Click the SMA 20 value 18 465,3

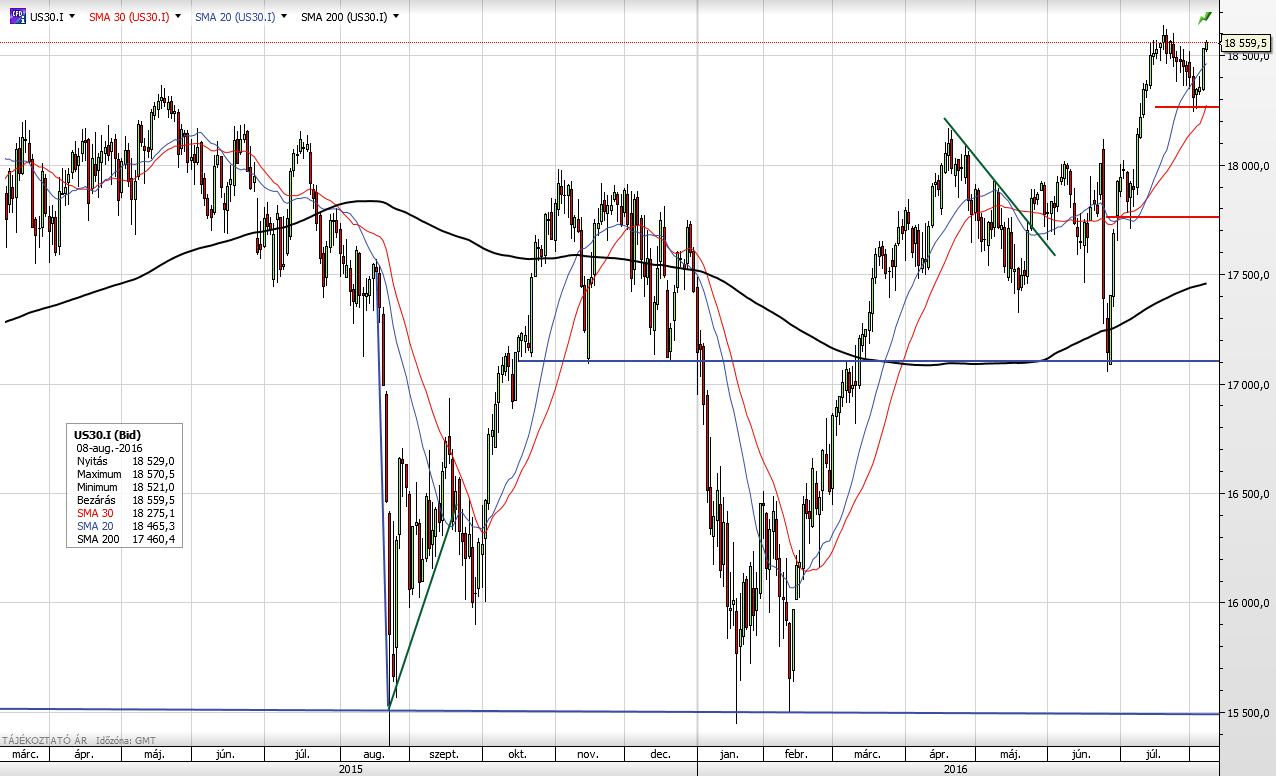pyautogui.click(x=153, y=526)
